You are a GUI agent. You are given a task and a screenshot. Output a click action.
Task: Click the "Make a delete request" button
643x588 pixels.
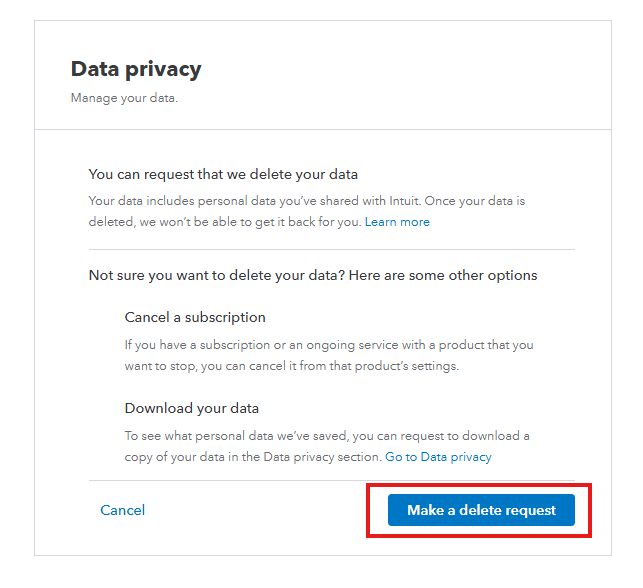(x=481, y=510)
